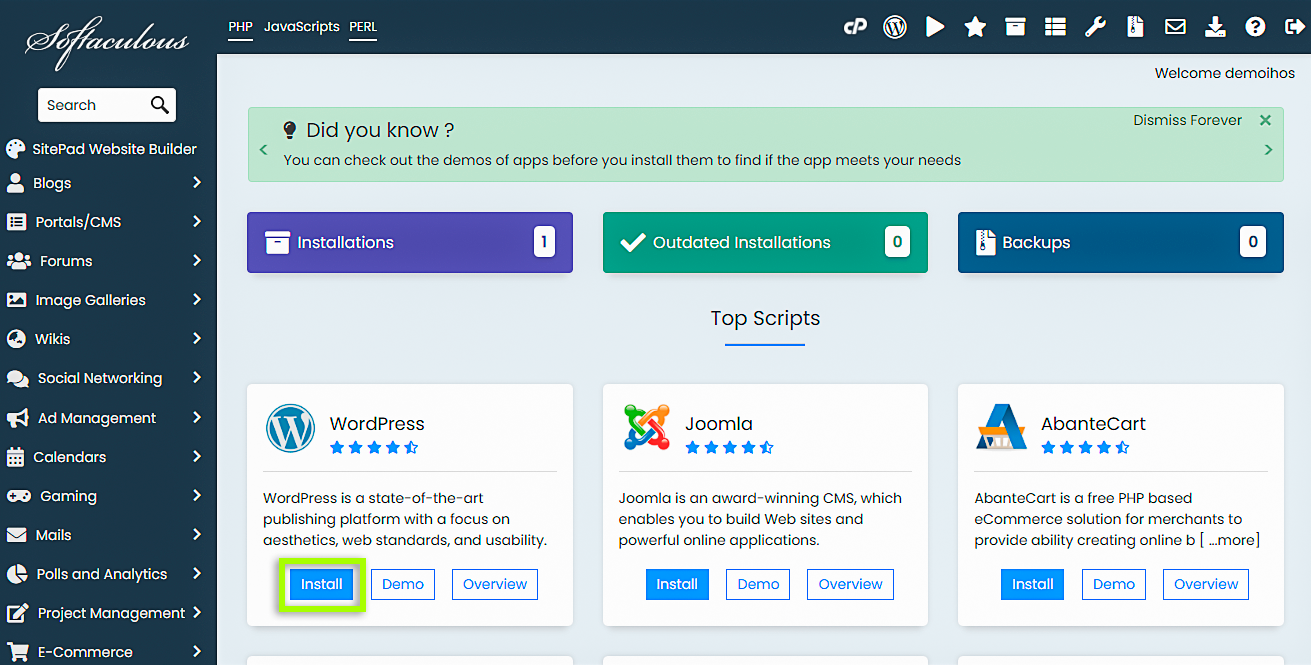The width and height of the screenshot is (1311, 665).
Task: Open the Joomla Overview
Action: tap(850, 584)
